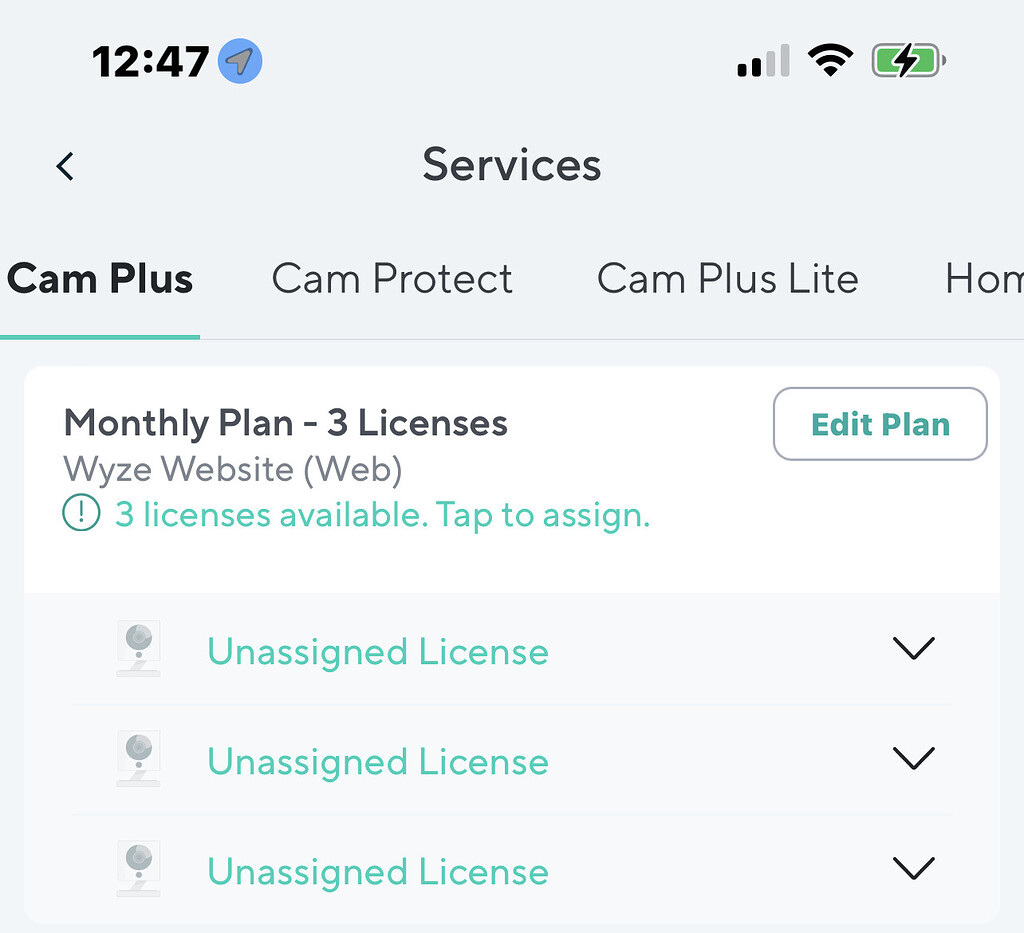Open the Cam Plus Lite tab
Screen dimensions: 1024x933
click(727, 279)
